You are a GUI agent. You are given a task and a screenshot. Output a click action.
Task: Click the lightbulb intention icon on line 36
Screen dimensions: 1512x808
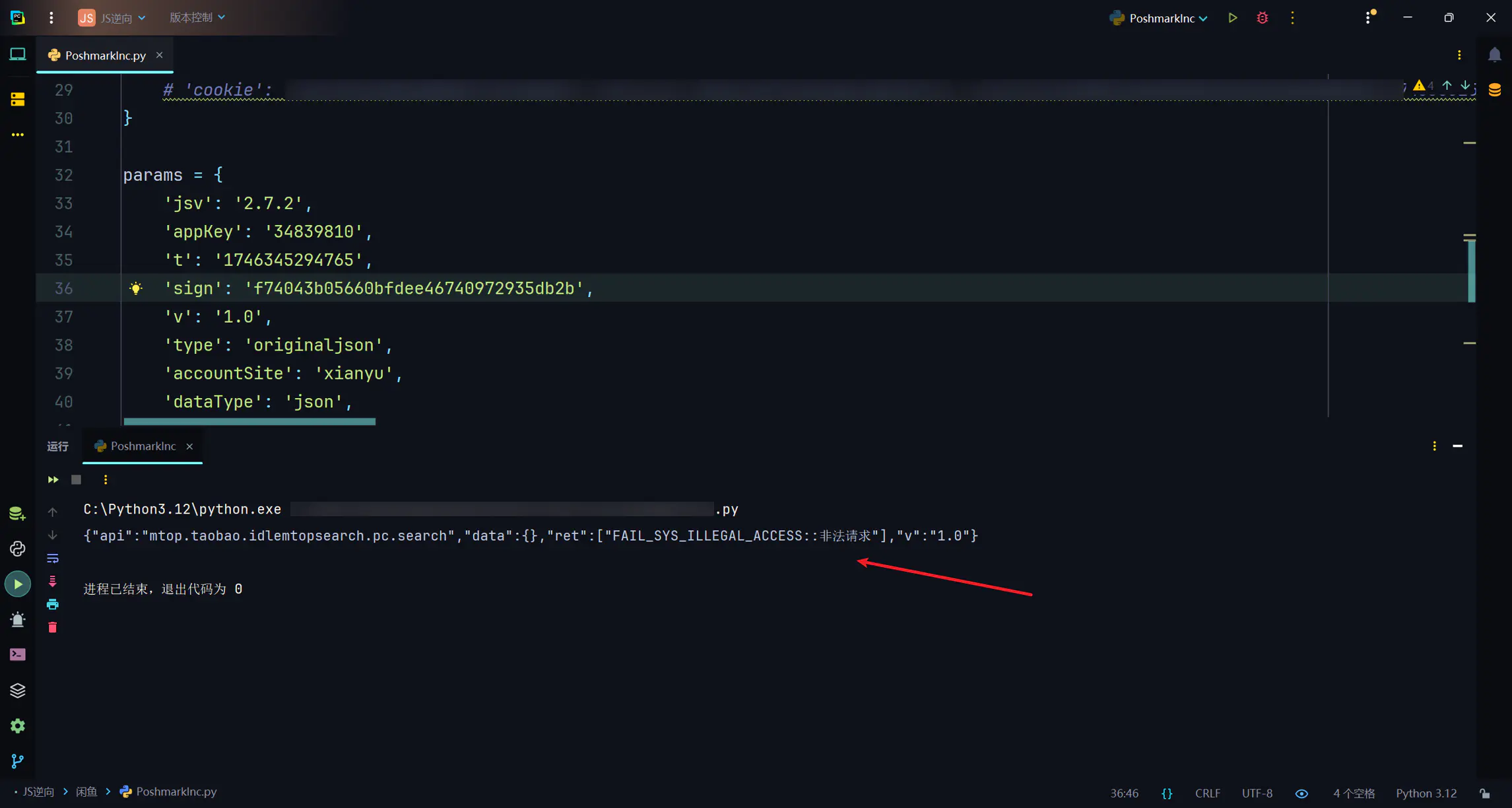[136, 288]
